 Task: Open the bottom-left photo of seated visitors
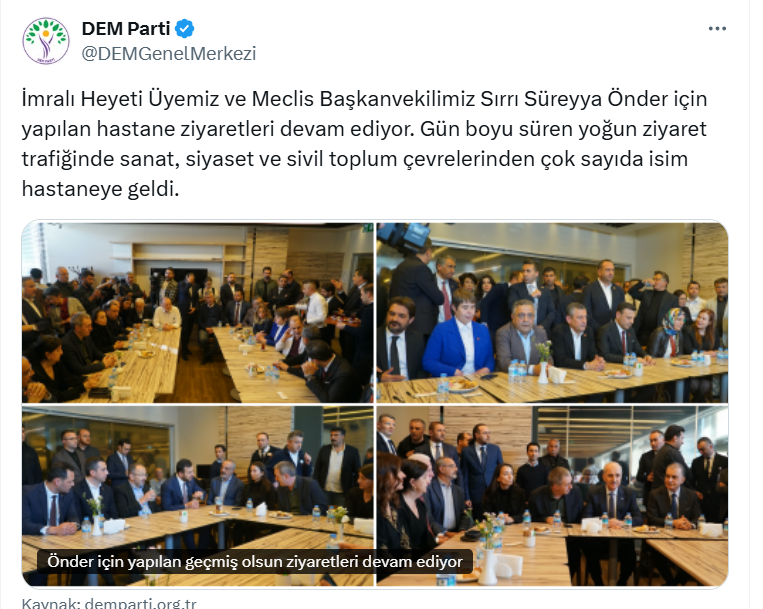(x=198, y=496)
